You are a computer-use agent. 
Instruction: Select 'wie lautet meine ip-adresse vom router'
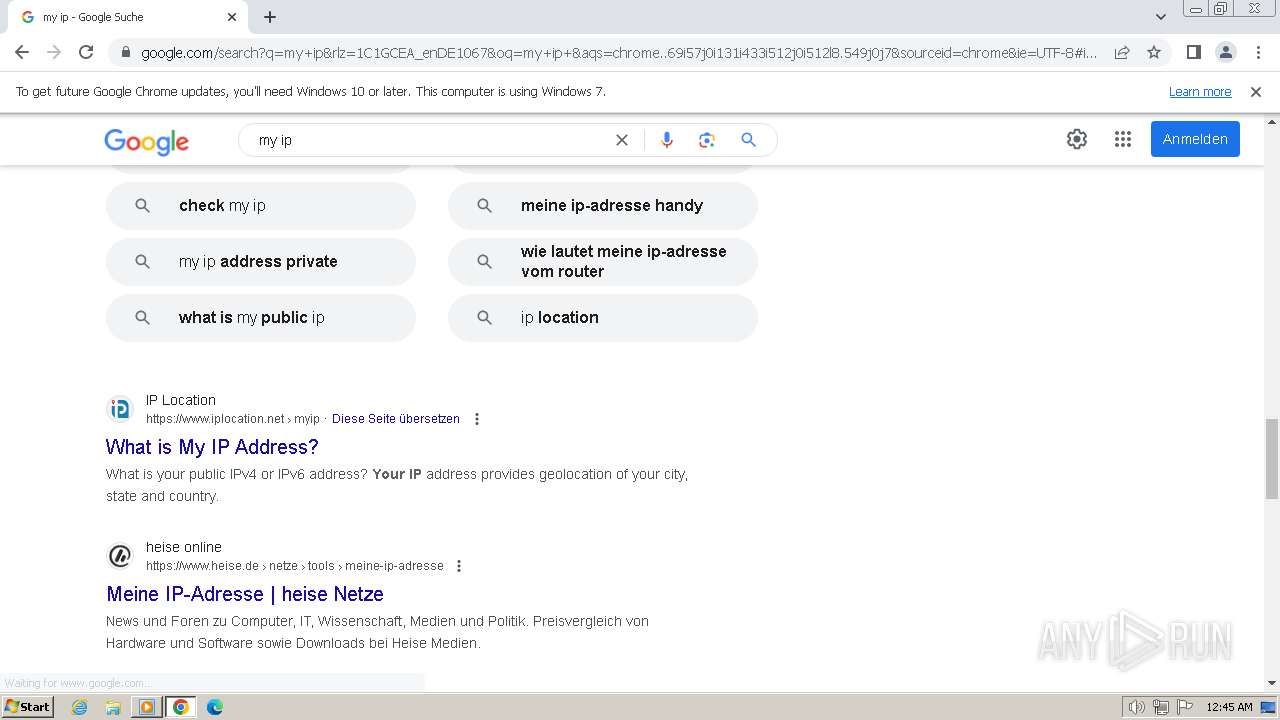[603, 262]
